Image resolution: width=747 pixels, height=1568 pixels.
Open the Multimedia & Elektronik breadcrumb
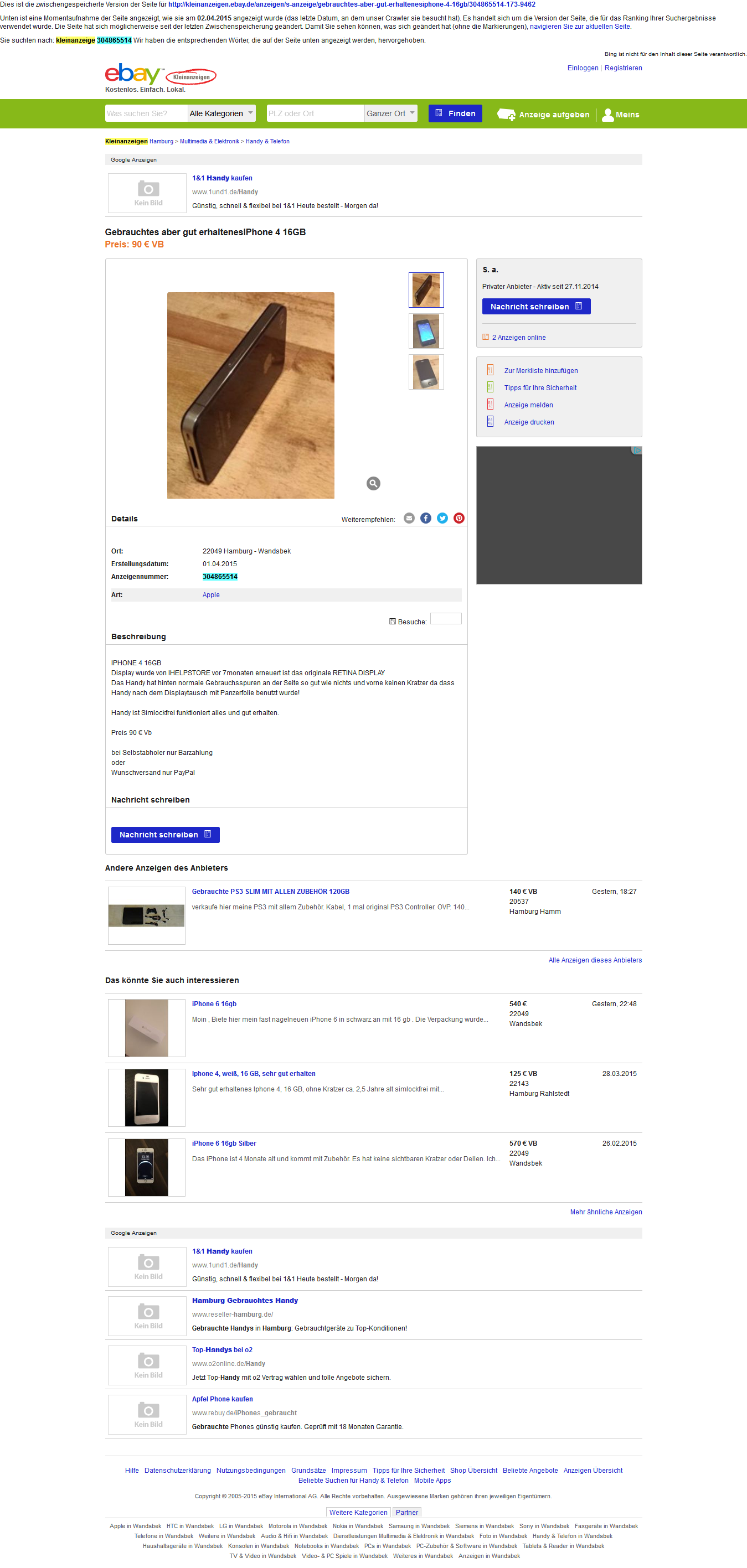209,141
